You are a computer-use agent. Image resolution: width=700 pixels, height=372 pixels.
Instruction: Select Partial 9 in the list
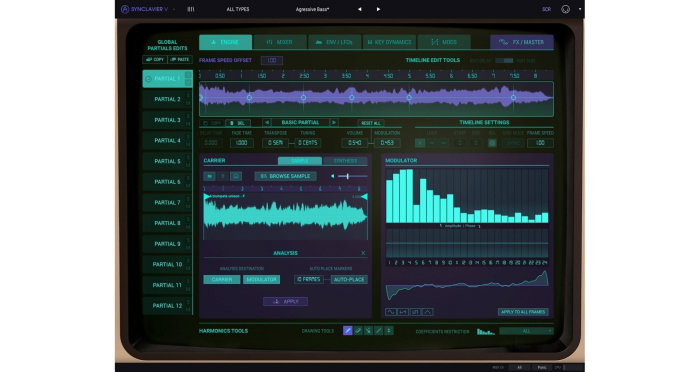pyautogui.click(x=167, y=243)
